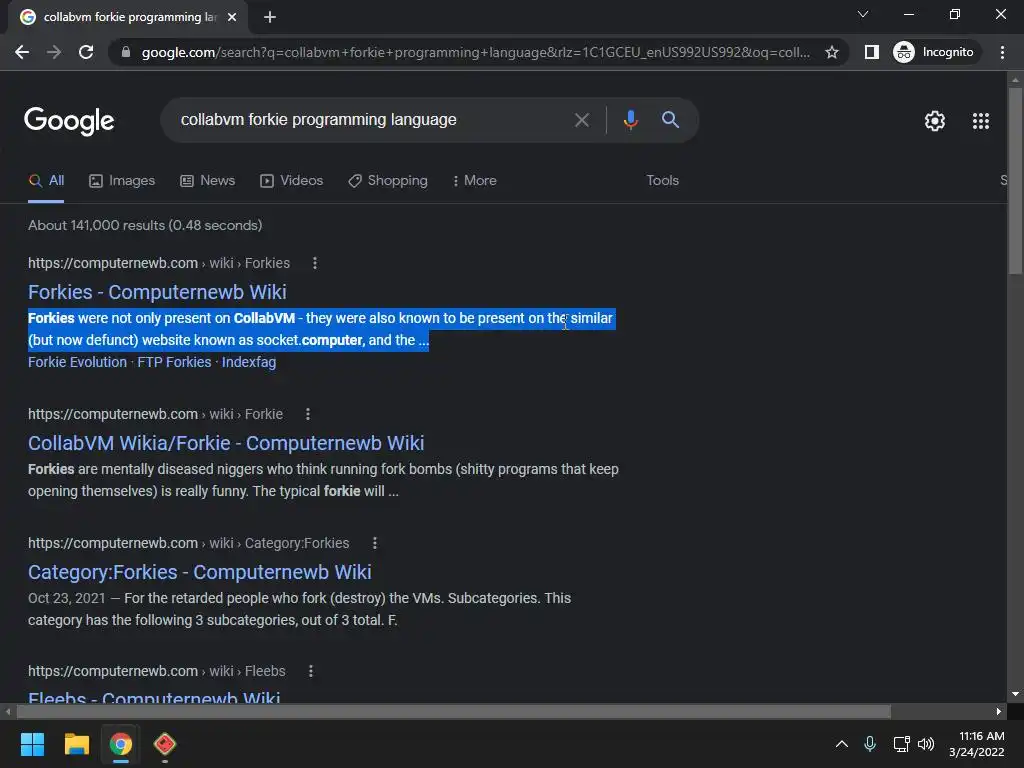
Task: Switch to the Shopping tab
Action: [x=388, y=181]
